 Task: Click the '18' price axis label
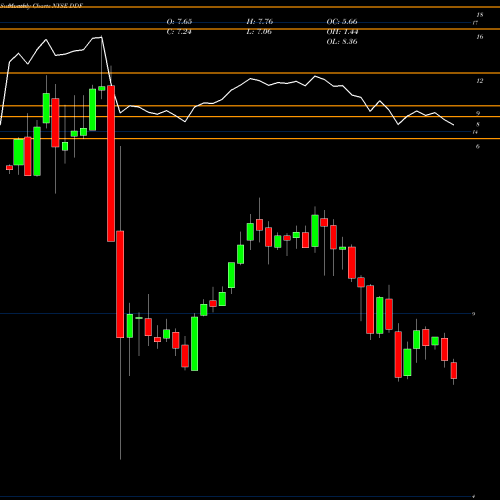[x=480, y=15]
